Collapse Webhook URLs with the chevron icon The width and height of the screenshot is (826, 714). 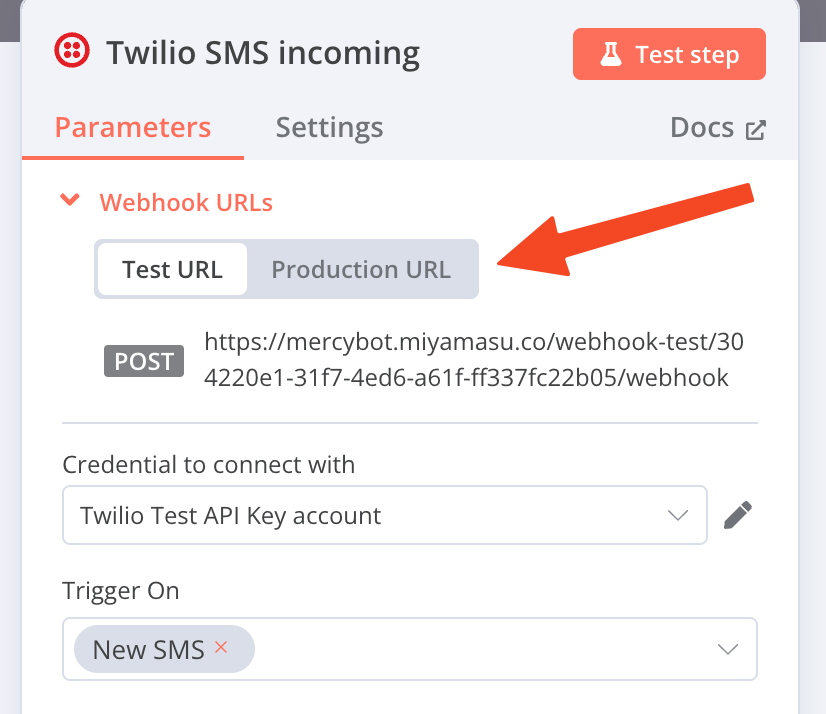click(x=70, y=200)
